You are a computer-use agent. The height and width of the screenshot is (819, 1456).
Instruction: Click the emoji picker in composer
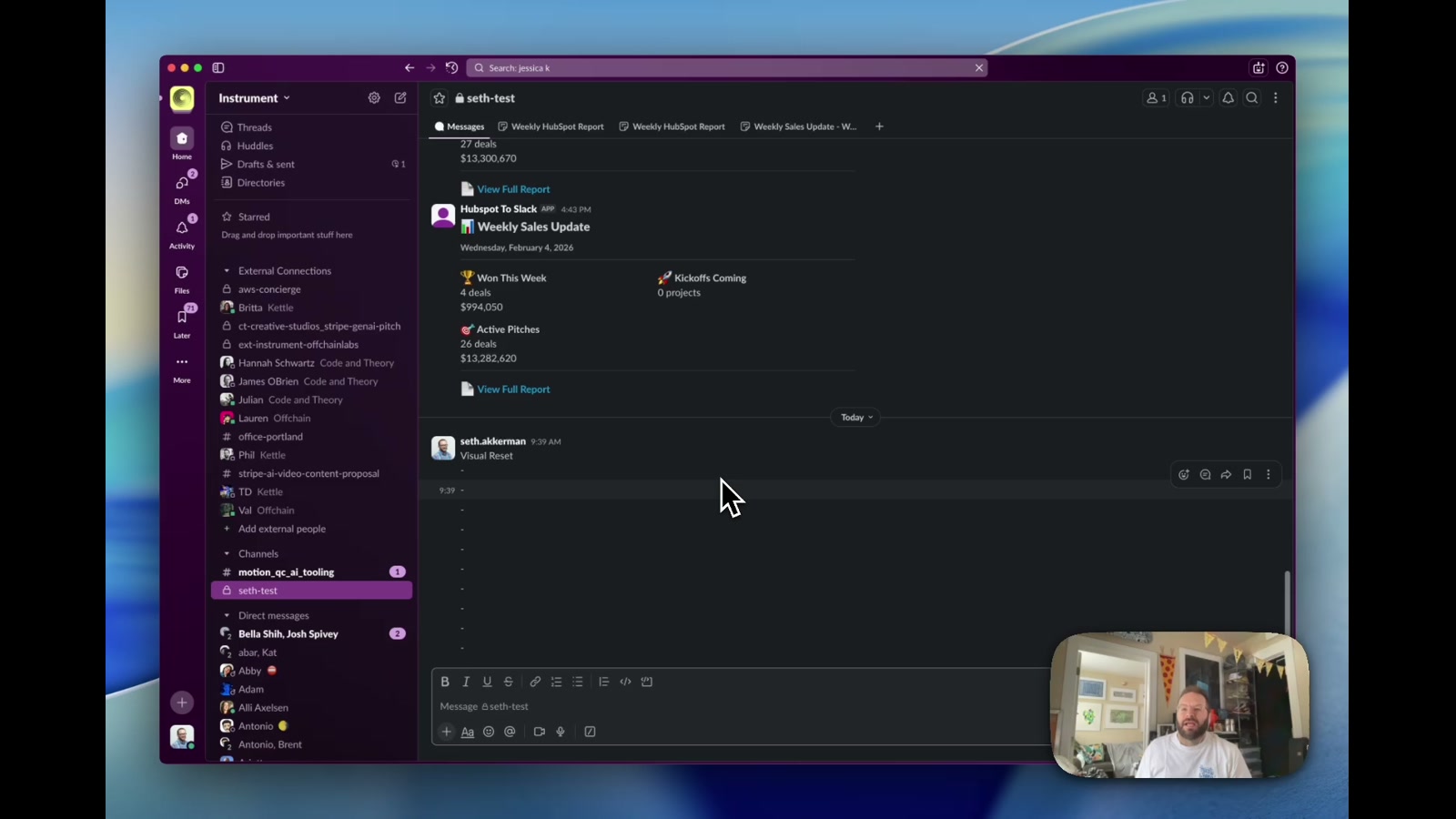click(x=489, y=732)
